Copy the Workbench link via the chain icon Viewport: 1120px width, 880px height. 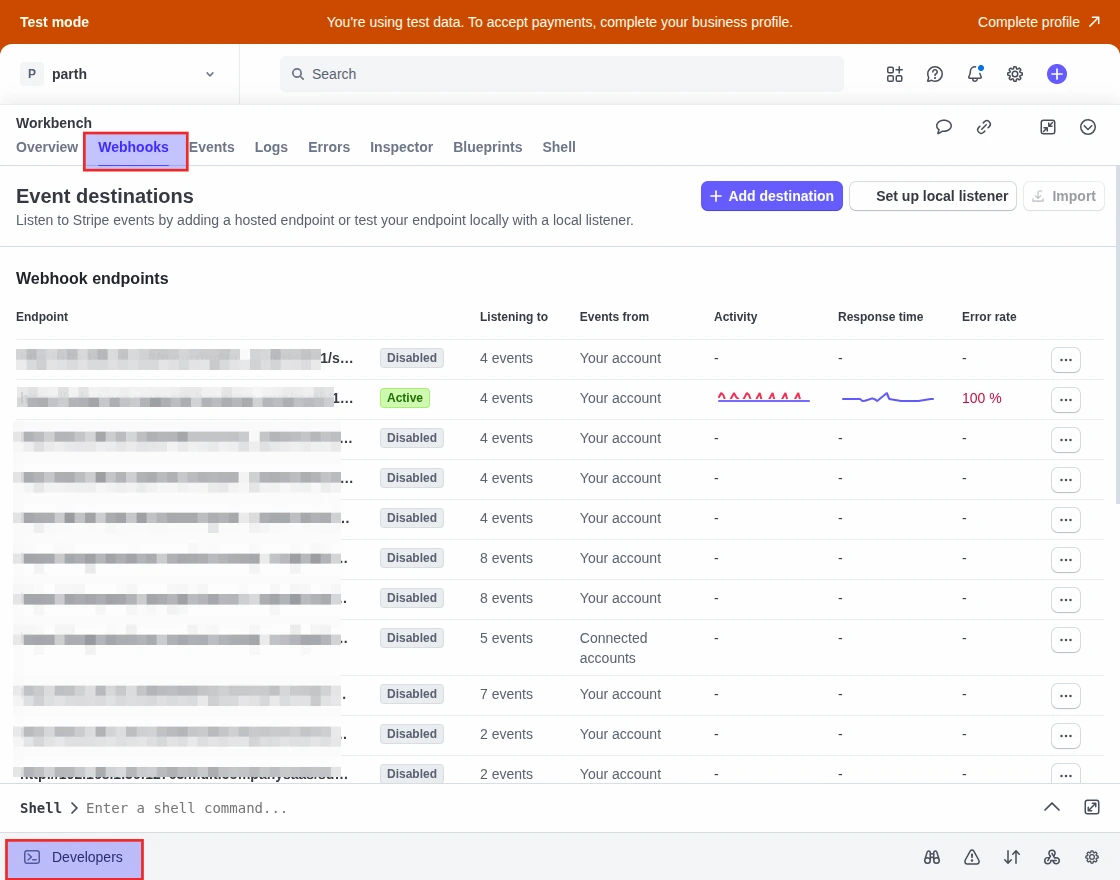(x=984, y=127)
